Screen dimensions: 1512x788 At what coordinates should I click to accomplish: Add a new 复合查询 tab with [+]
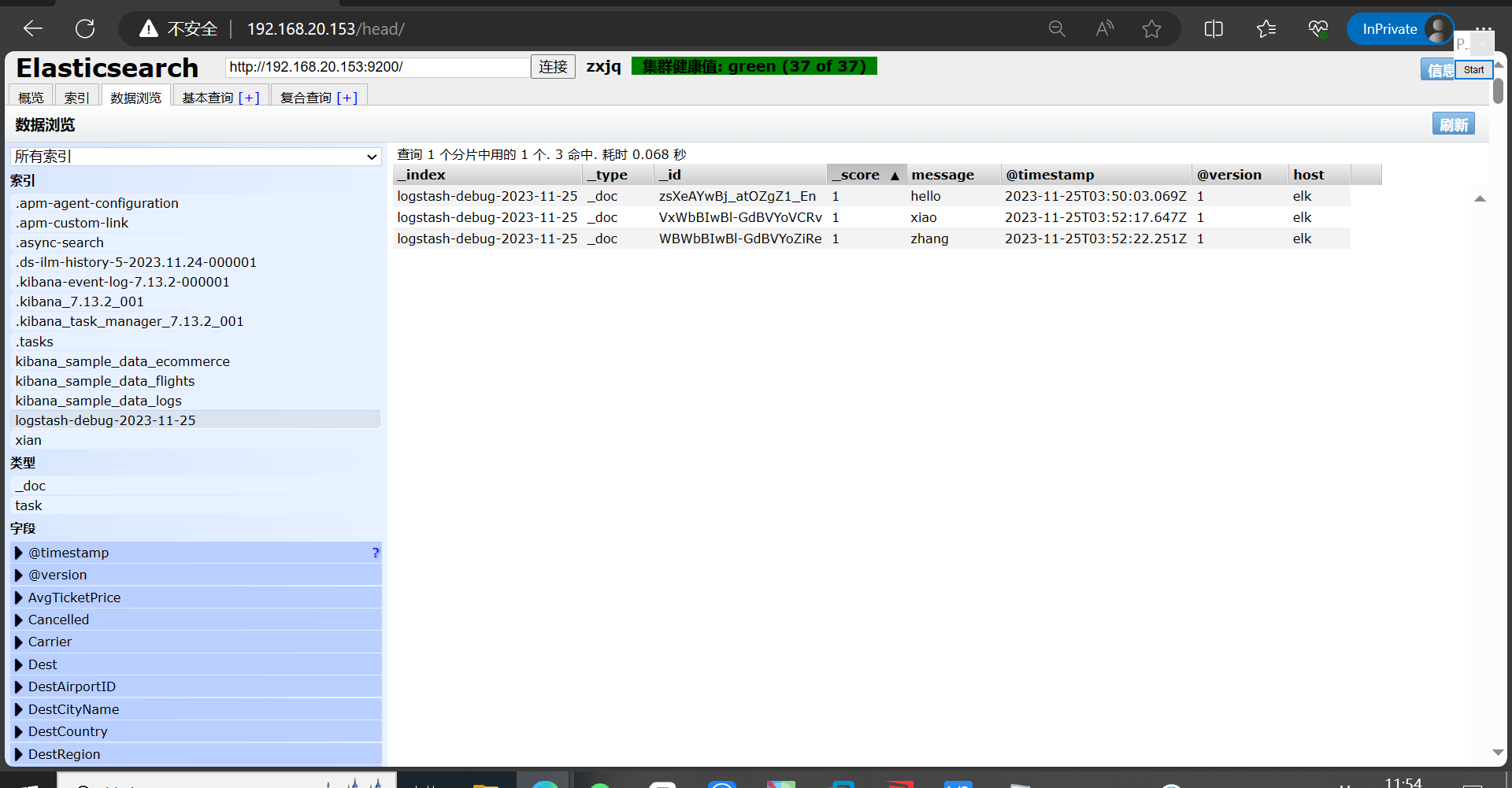coord(347,98)
